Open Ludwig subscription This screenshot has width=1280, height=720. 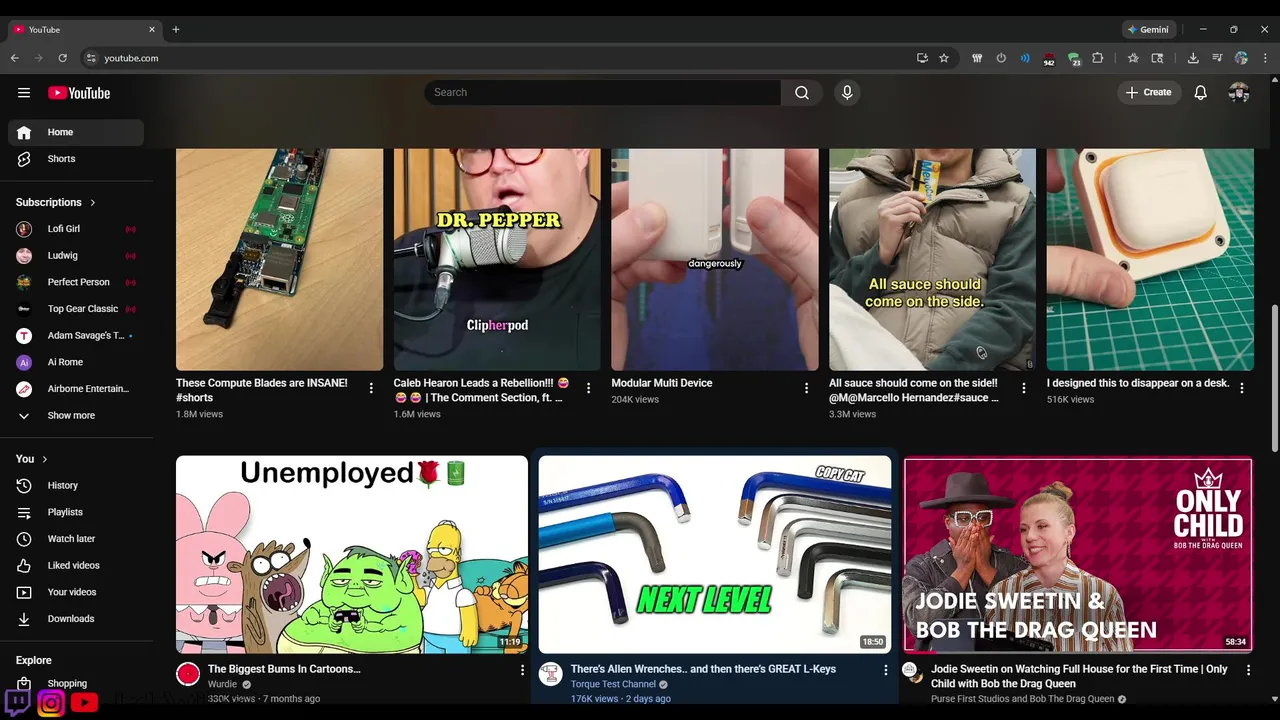[x=76, y=256]
